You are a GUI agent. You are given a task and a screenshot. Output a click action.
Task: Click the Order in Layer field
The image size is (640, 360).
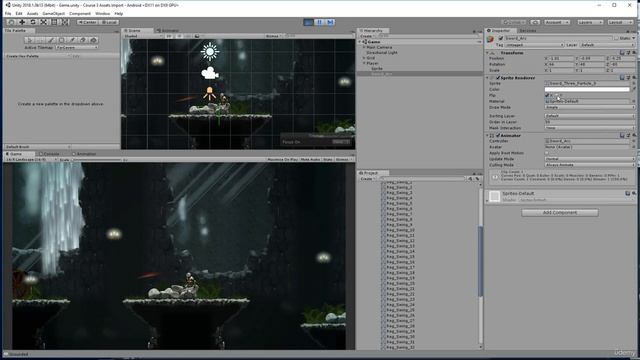point(590,122)
